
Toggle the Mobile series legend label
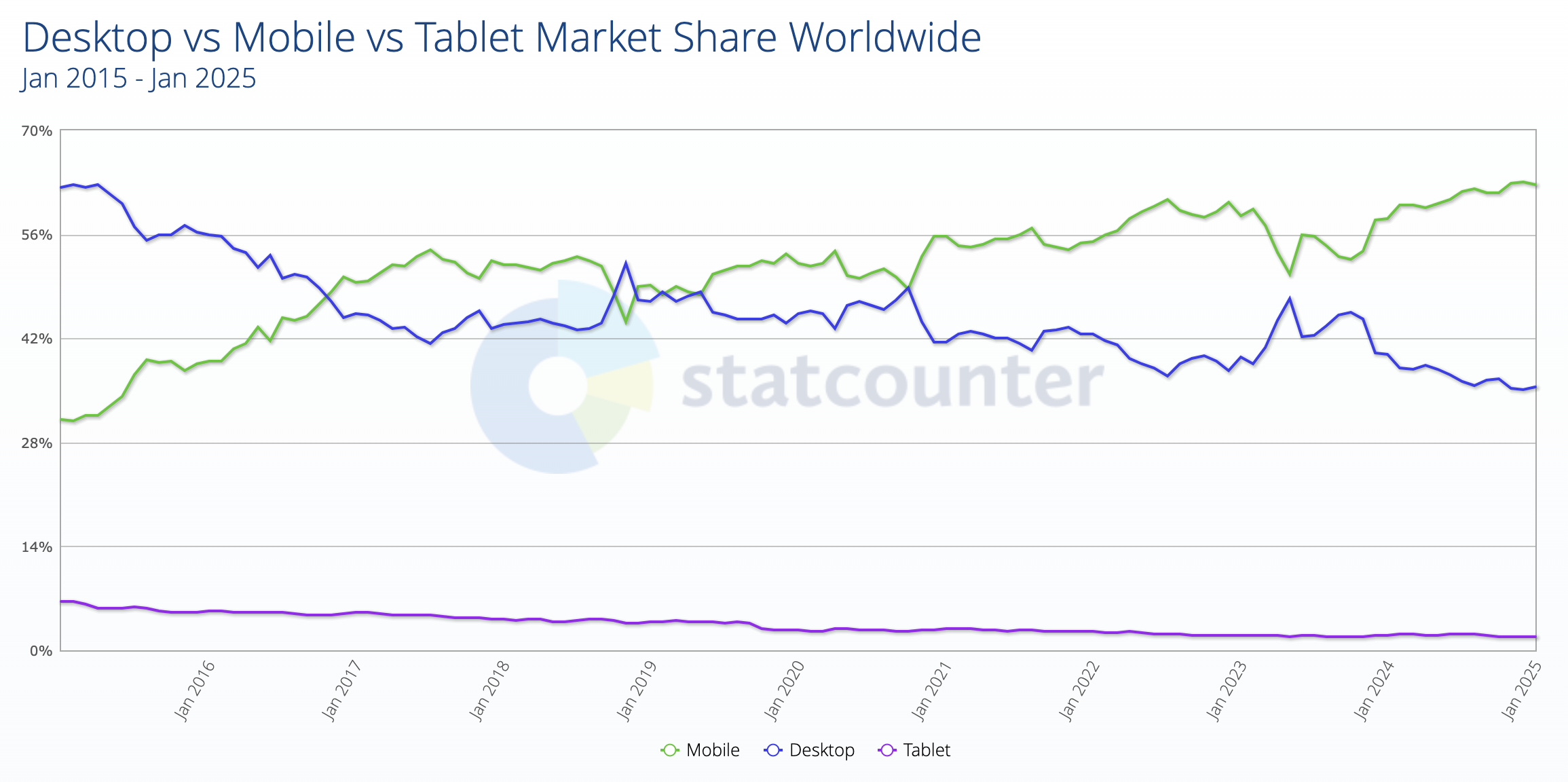713,750
